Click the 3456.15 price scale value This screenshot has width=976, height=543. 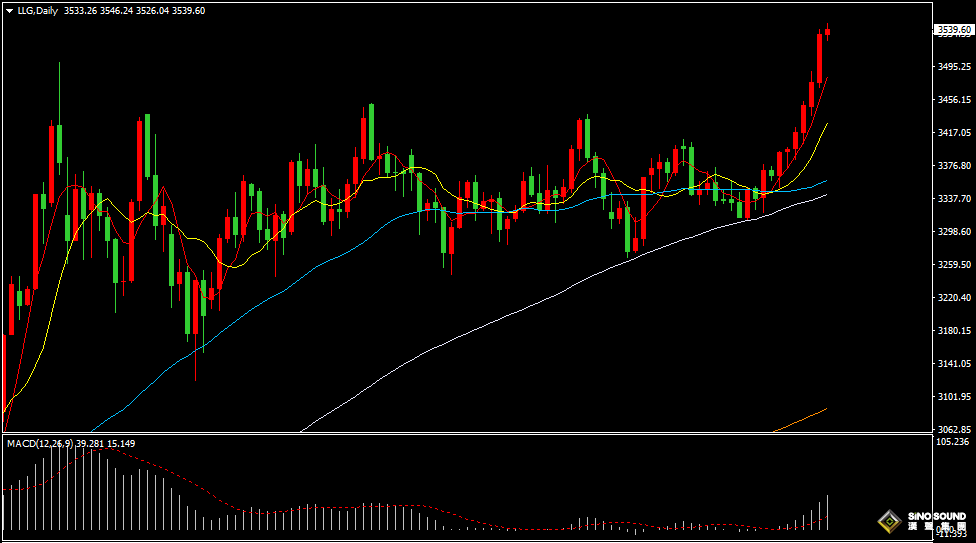coord(954,100)
